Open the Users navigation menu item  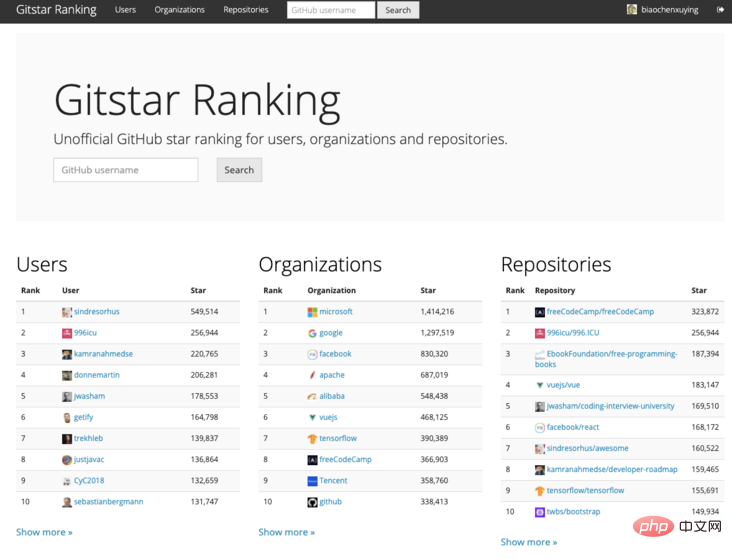click(126, 10)
